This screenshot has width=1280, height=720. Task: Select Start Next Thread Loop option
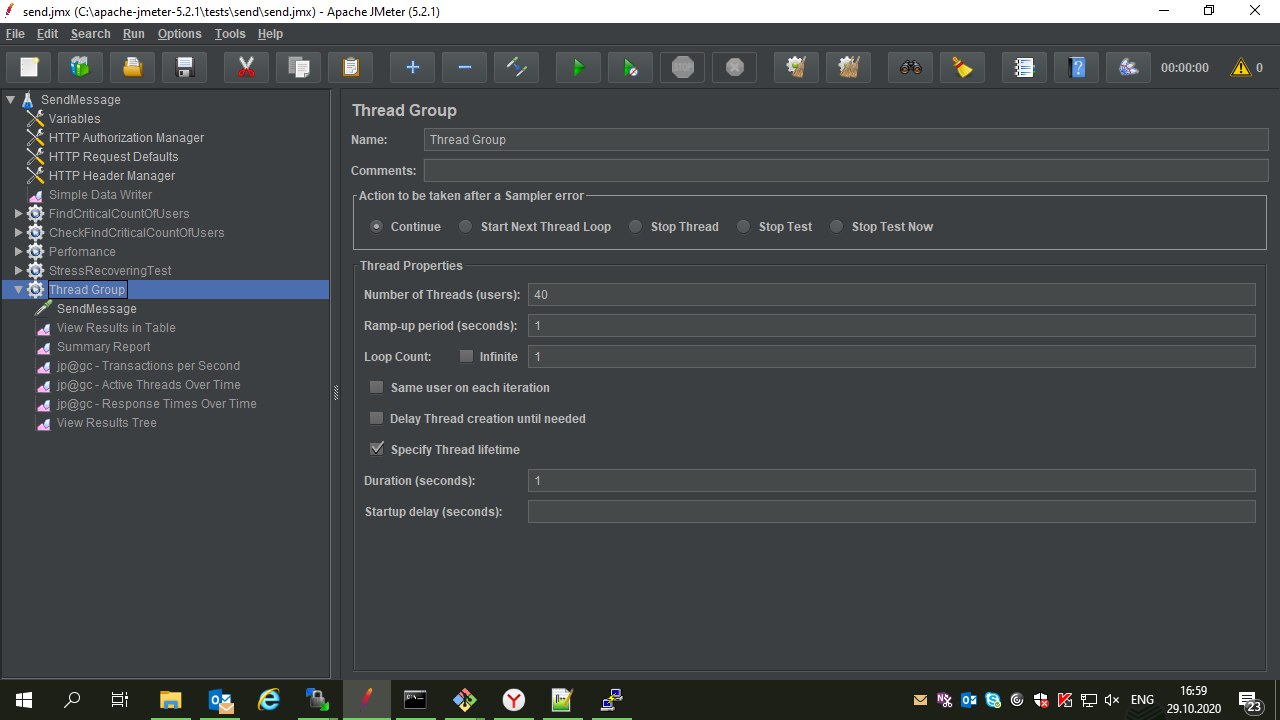pyautogui.click(x=466, y=227)
